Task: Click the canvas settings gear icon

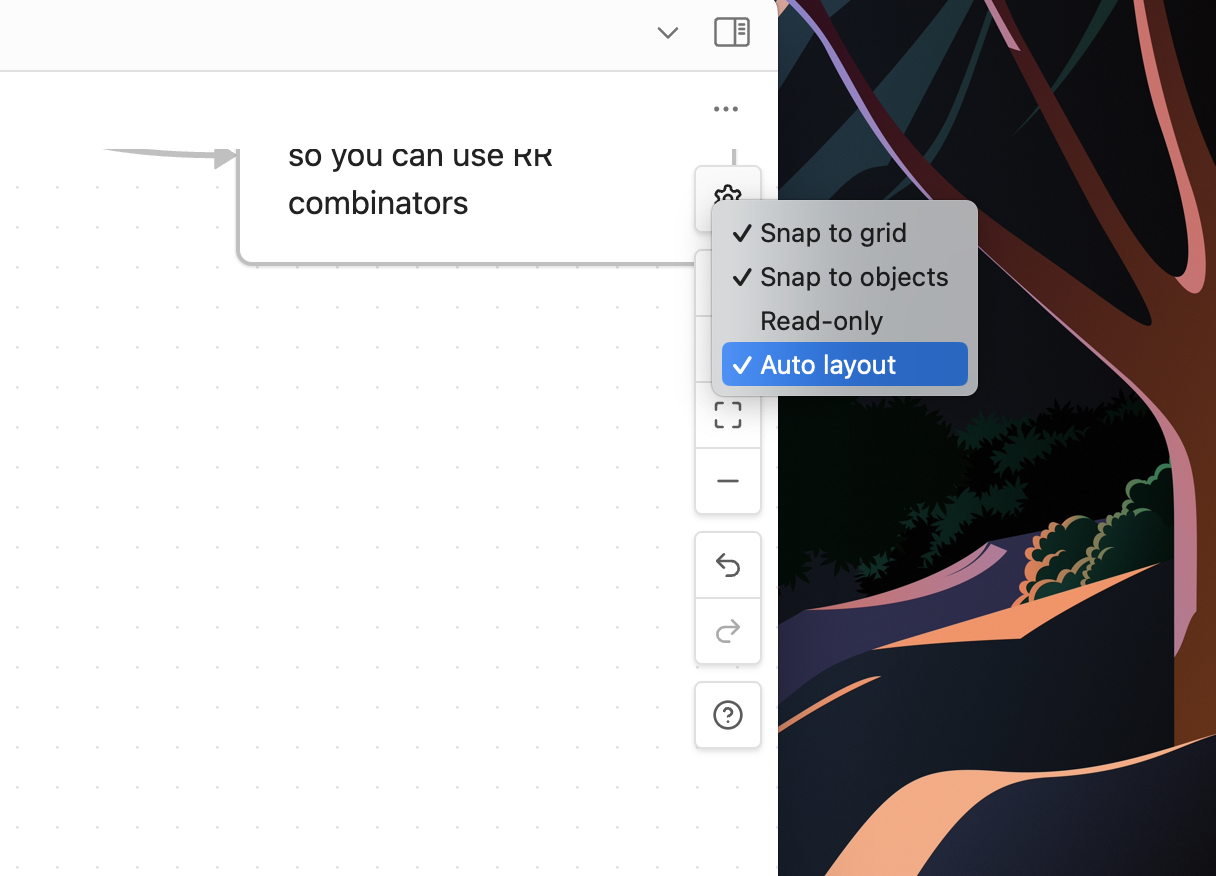Action: pyautogui.click(x=727, y=192)
